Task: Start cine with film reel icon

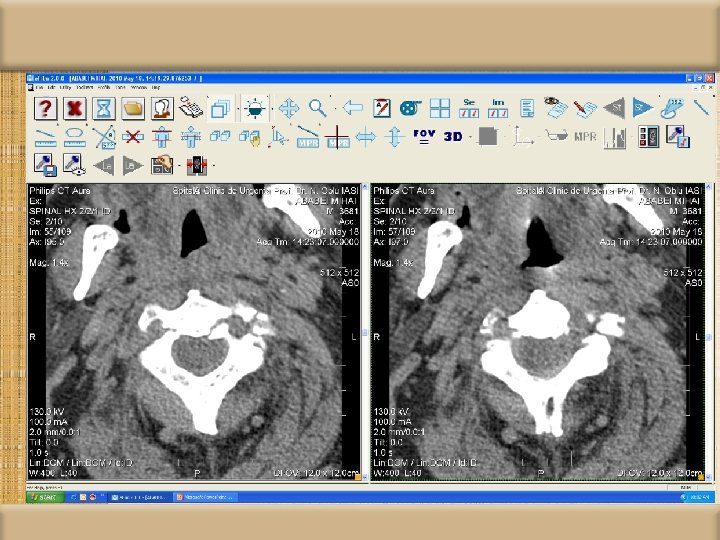Action: click(x=411, y=108)
